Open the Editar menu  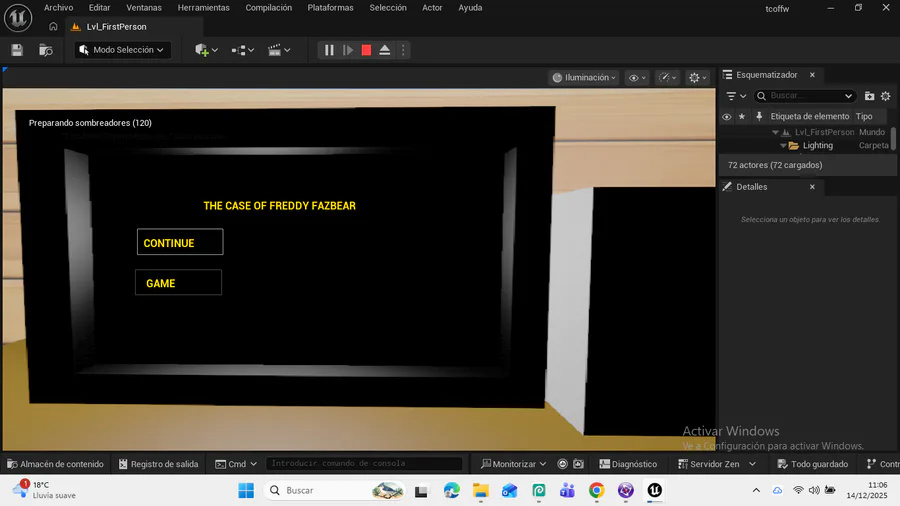99,7
